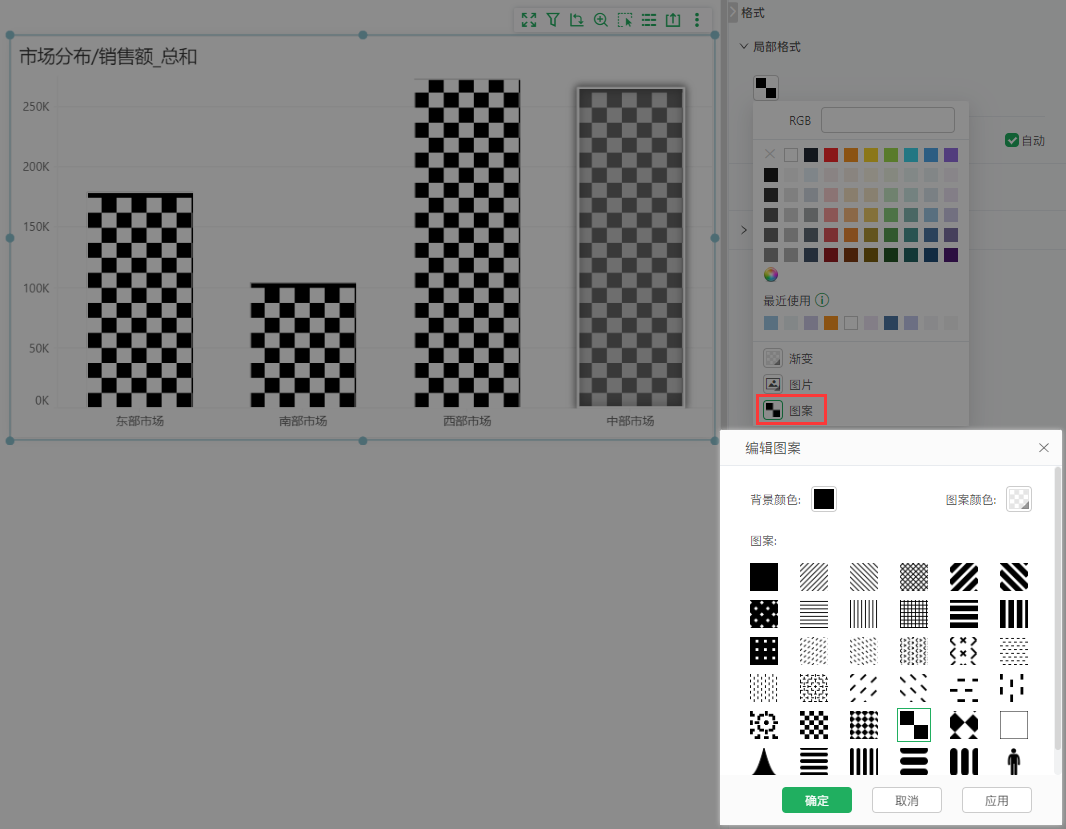The image size is (1066, 829).
Task: Select the solid black fill pattern
Action: [x=763, y=577]
